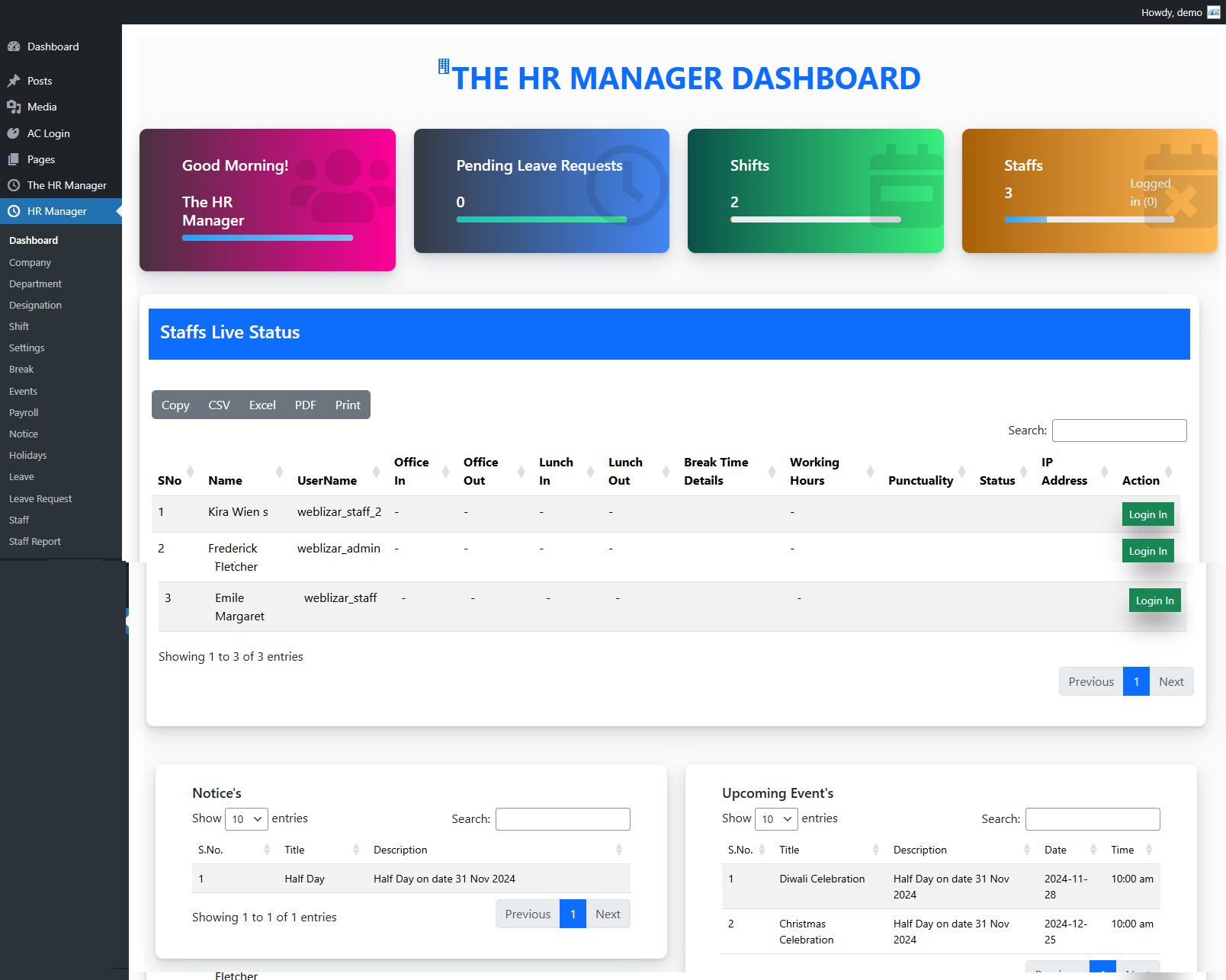This screenshot has height=980, width=1226.
Task: Focus the Staffs Live Status search field
Action: [1119, 431]
